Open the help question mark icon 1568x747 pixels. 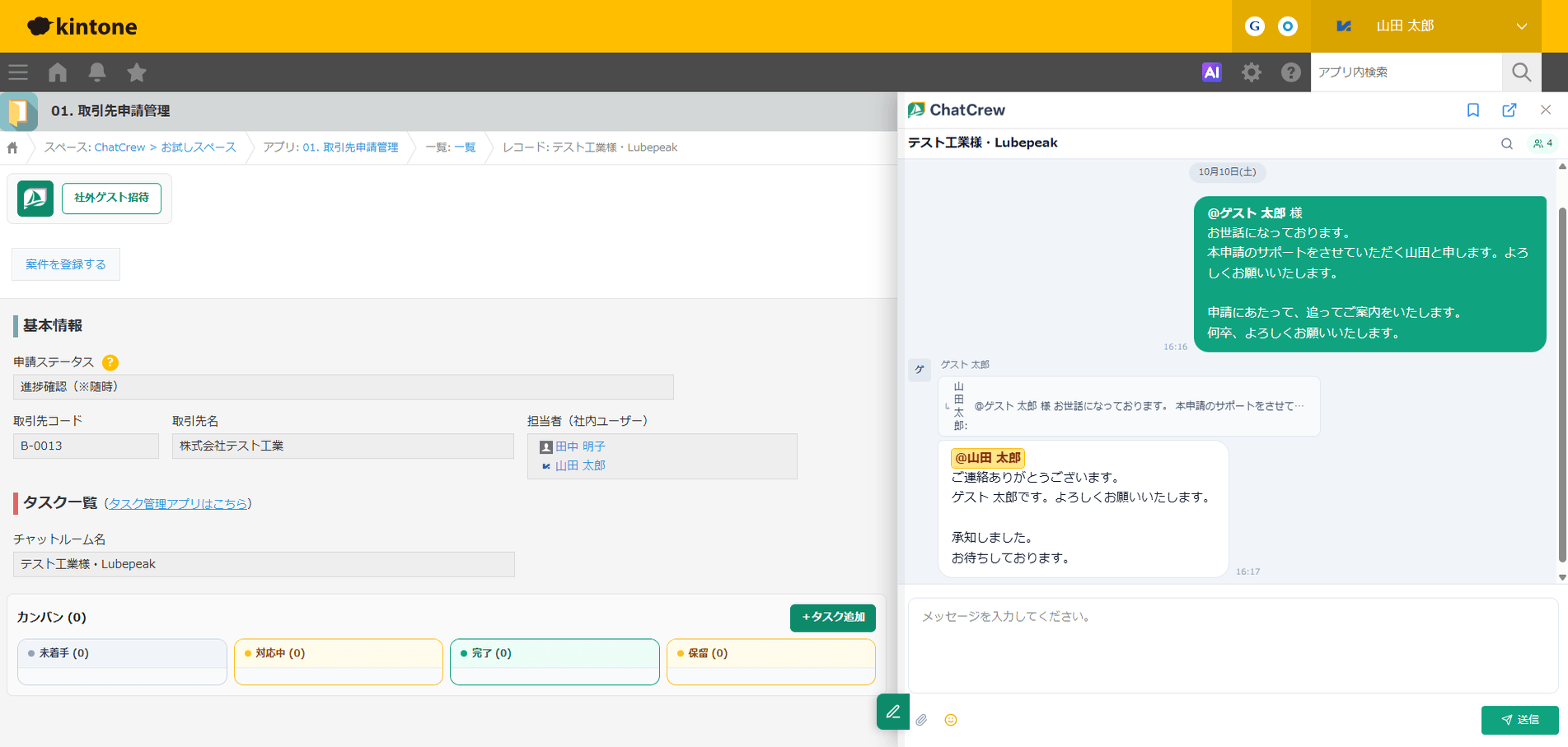coord(1291,72)
